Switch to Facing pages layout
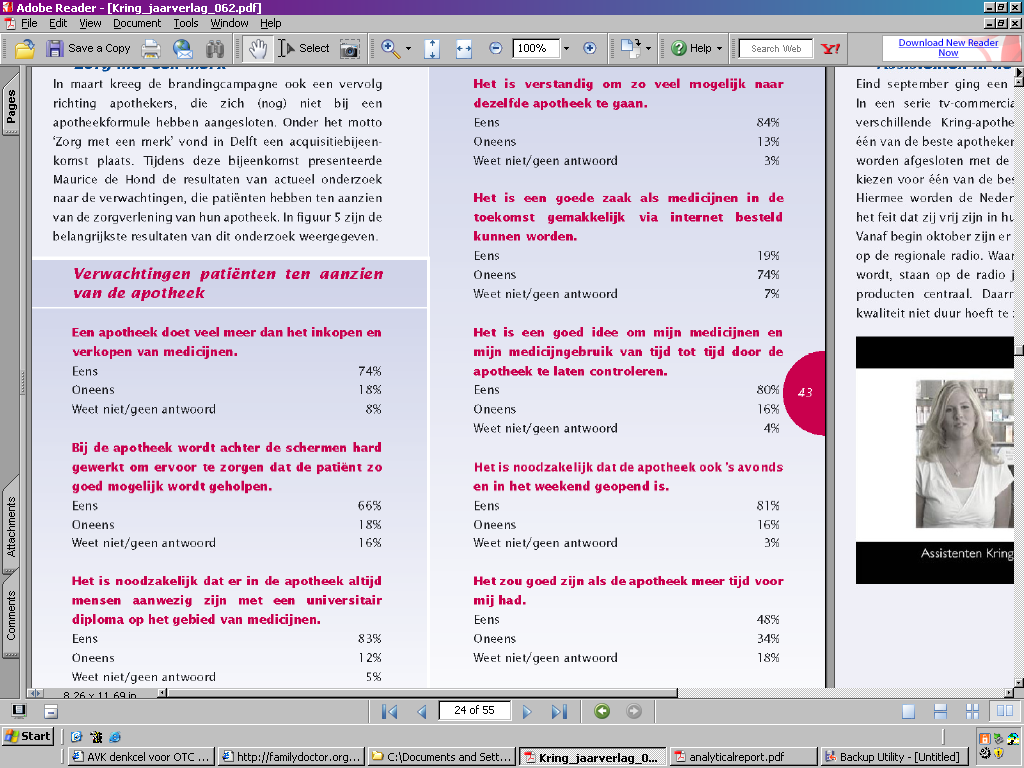Image resolution: width=1024 pixels, height=768 pixels. (x=1004, y=712)
